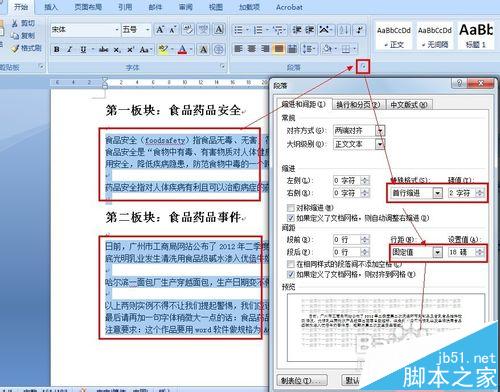The height and width of the screenshot is (392, 500).
Task: Click the 设置值 18 磅 value field
Action: (x=462, y=252)
